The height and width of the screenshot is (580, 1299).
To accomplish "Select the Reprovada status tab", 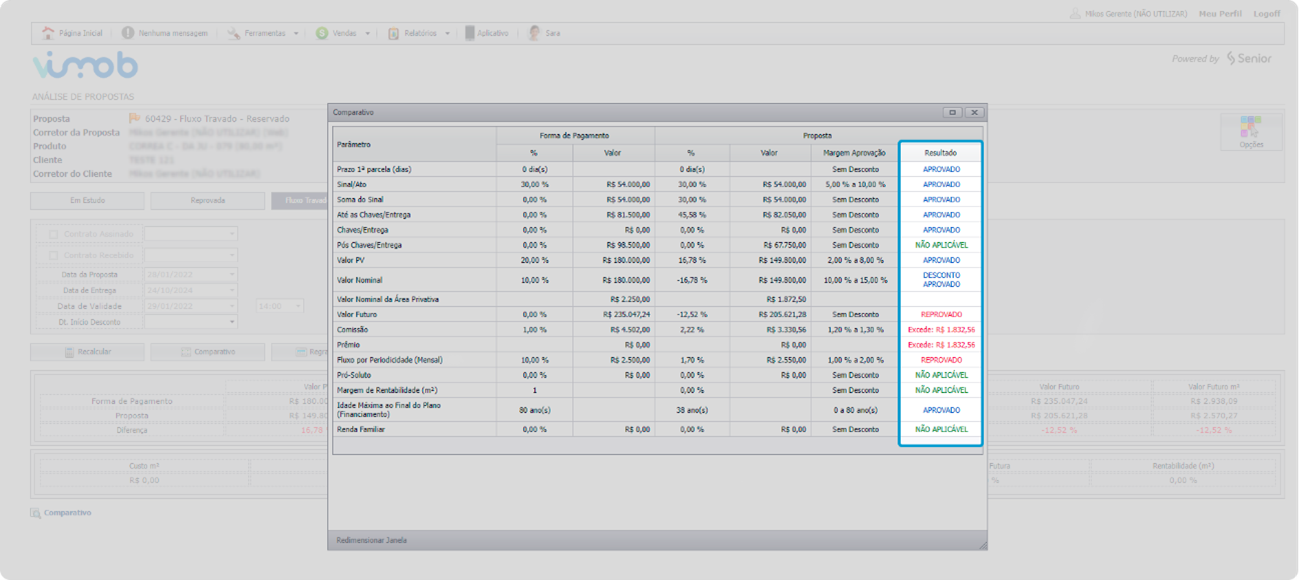I will pyautogui.click(x=207, y=200).
